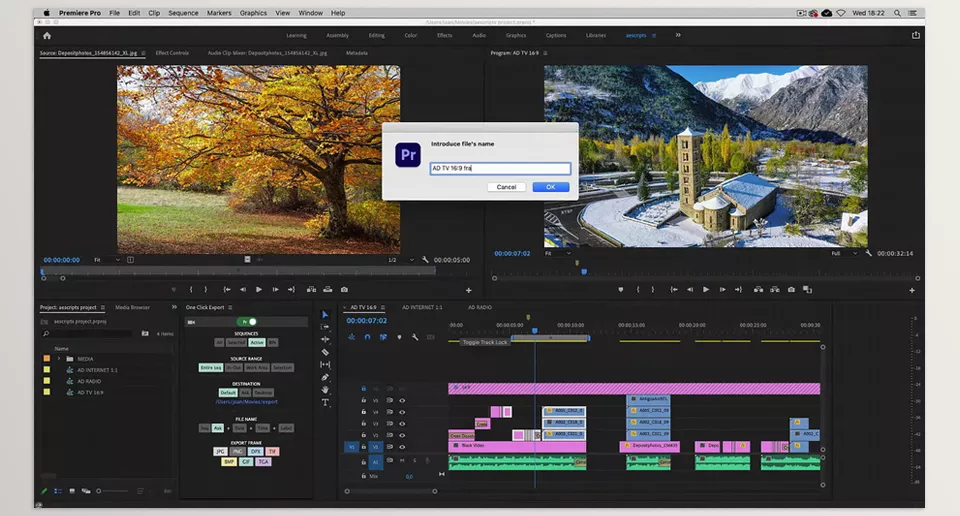Open macOS Spotlight search icon
Image resolution: width=960 pixels, height=516 pixels.
pos(897,13)
